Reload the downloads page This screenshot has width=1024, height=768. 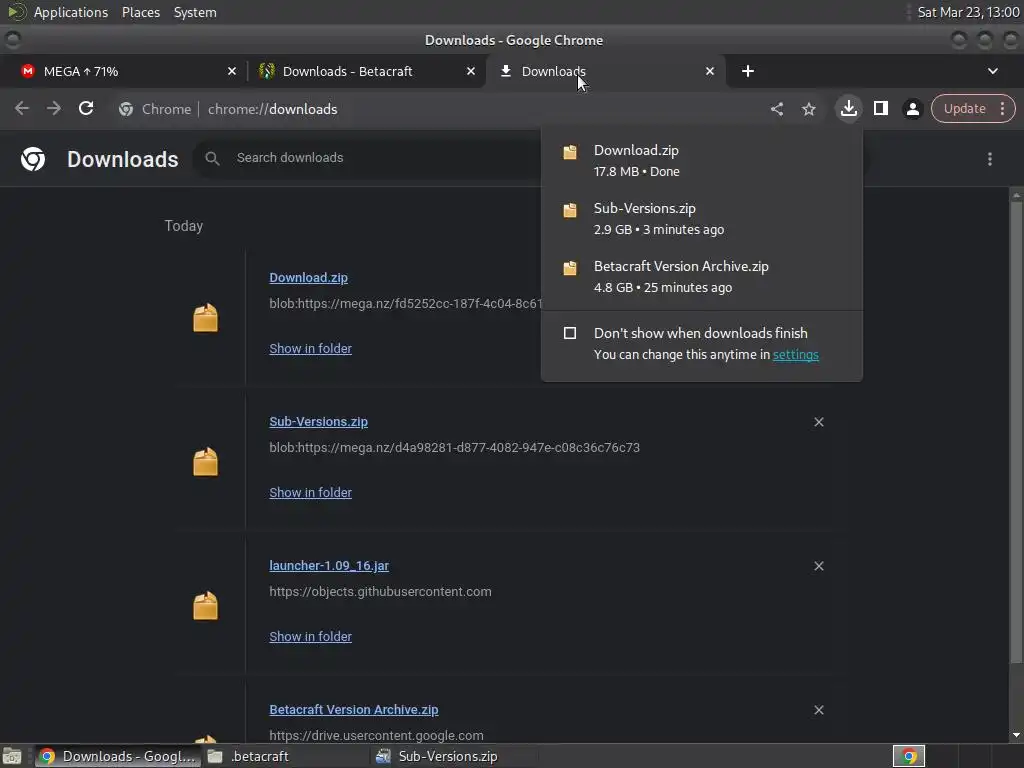tap(86, 108)
